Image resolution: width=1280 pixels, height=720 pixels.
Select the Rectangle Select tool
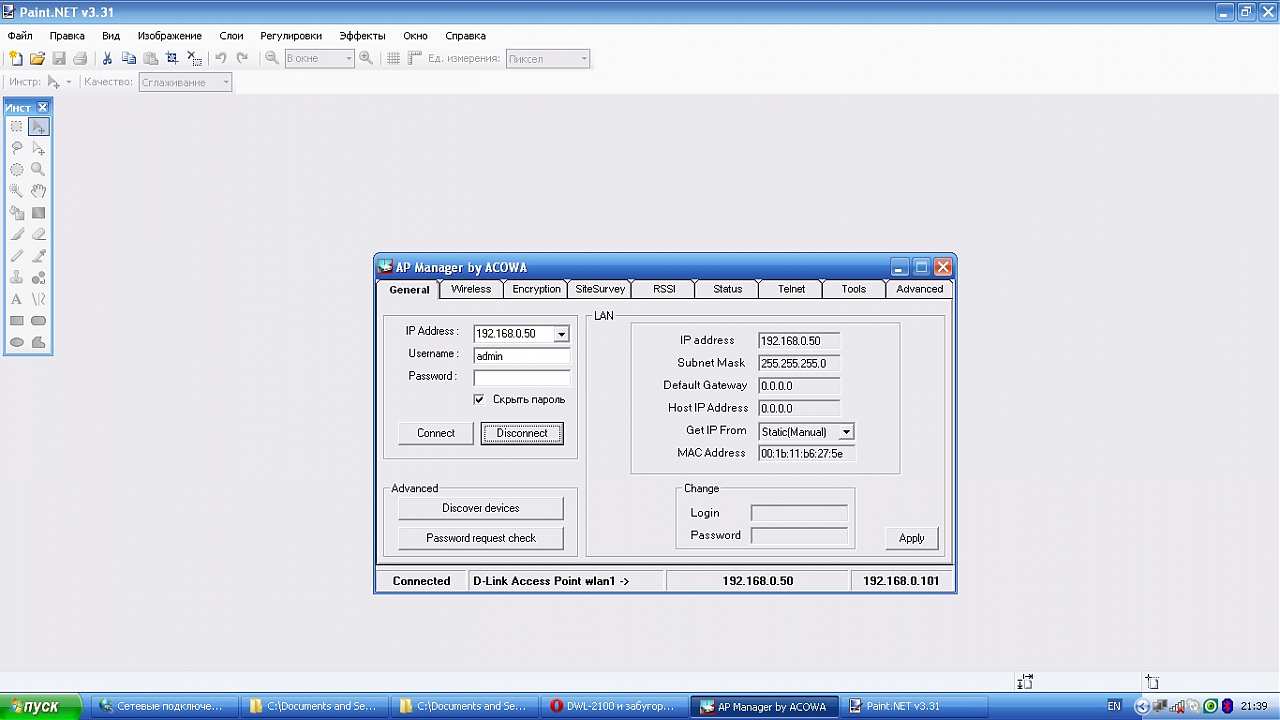coord(17,127)
